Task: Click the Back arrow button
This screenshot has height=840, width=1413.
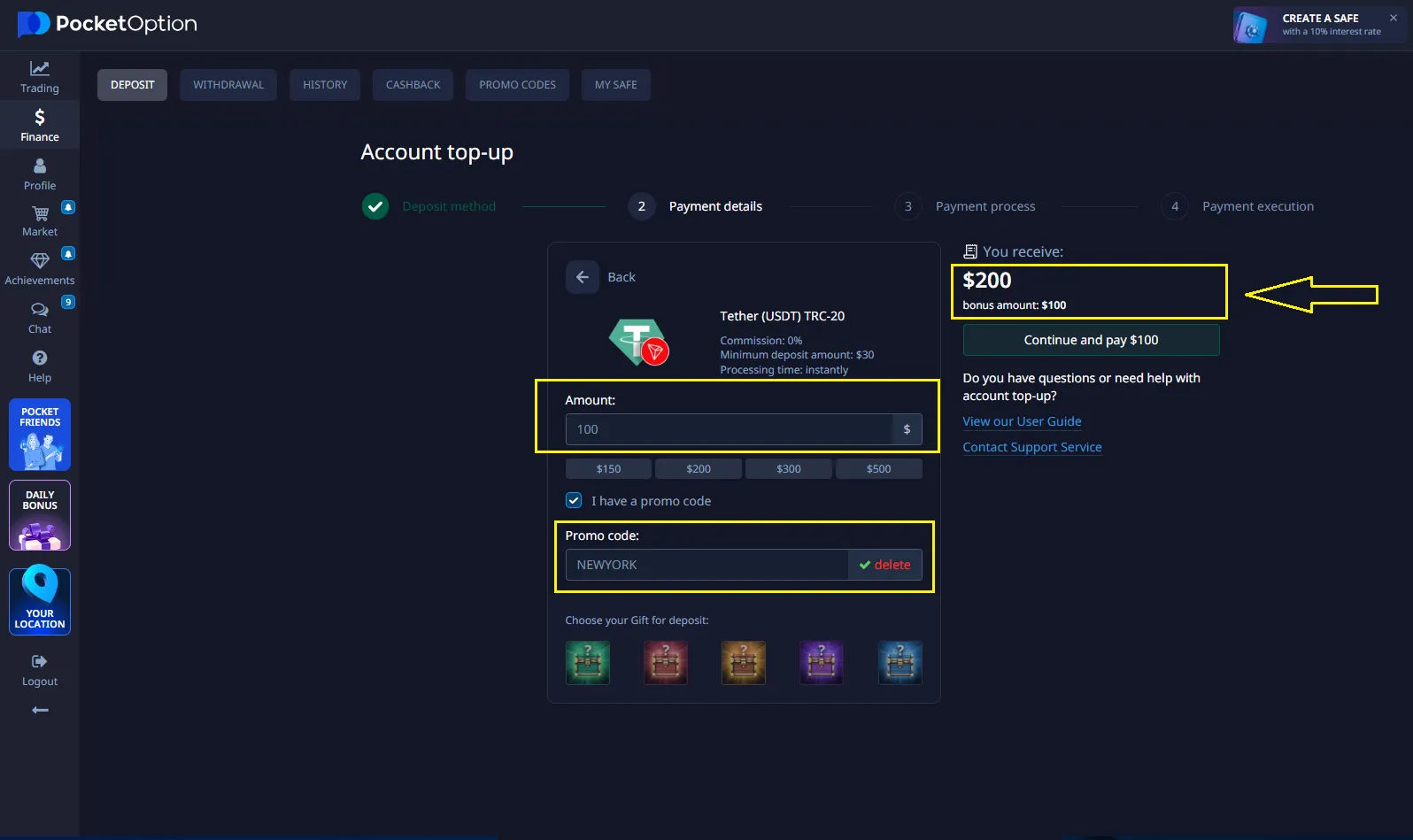Action: 582,277
